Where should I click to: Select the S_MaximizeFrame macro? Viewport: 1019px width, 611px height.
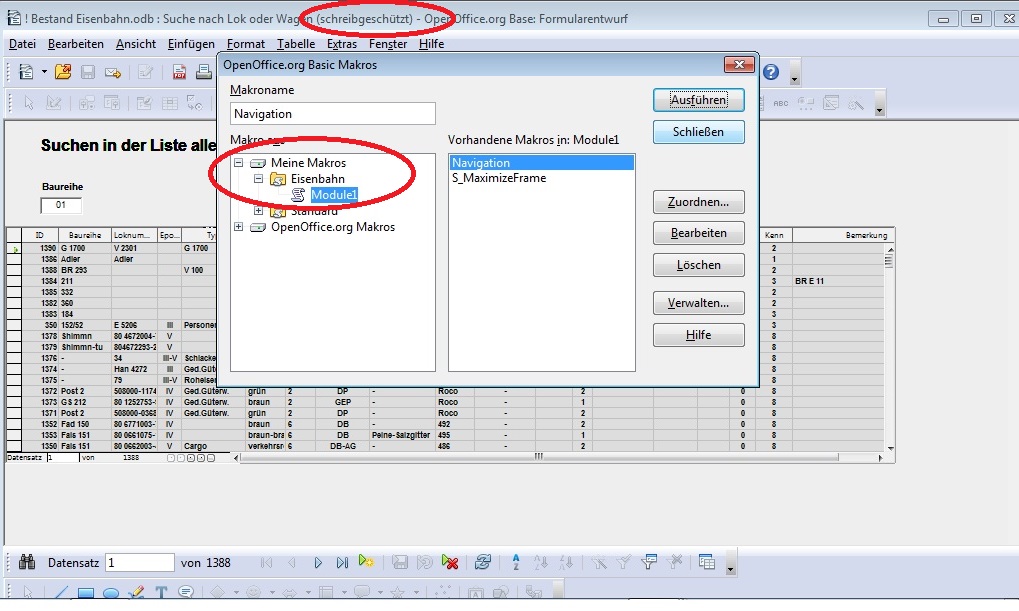click(499, 178)
